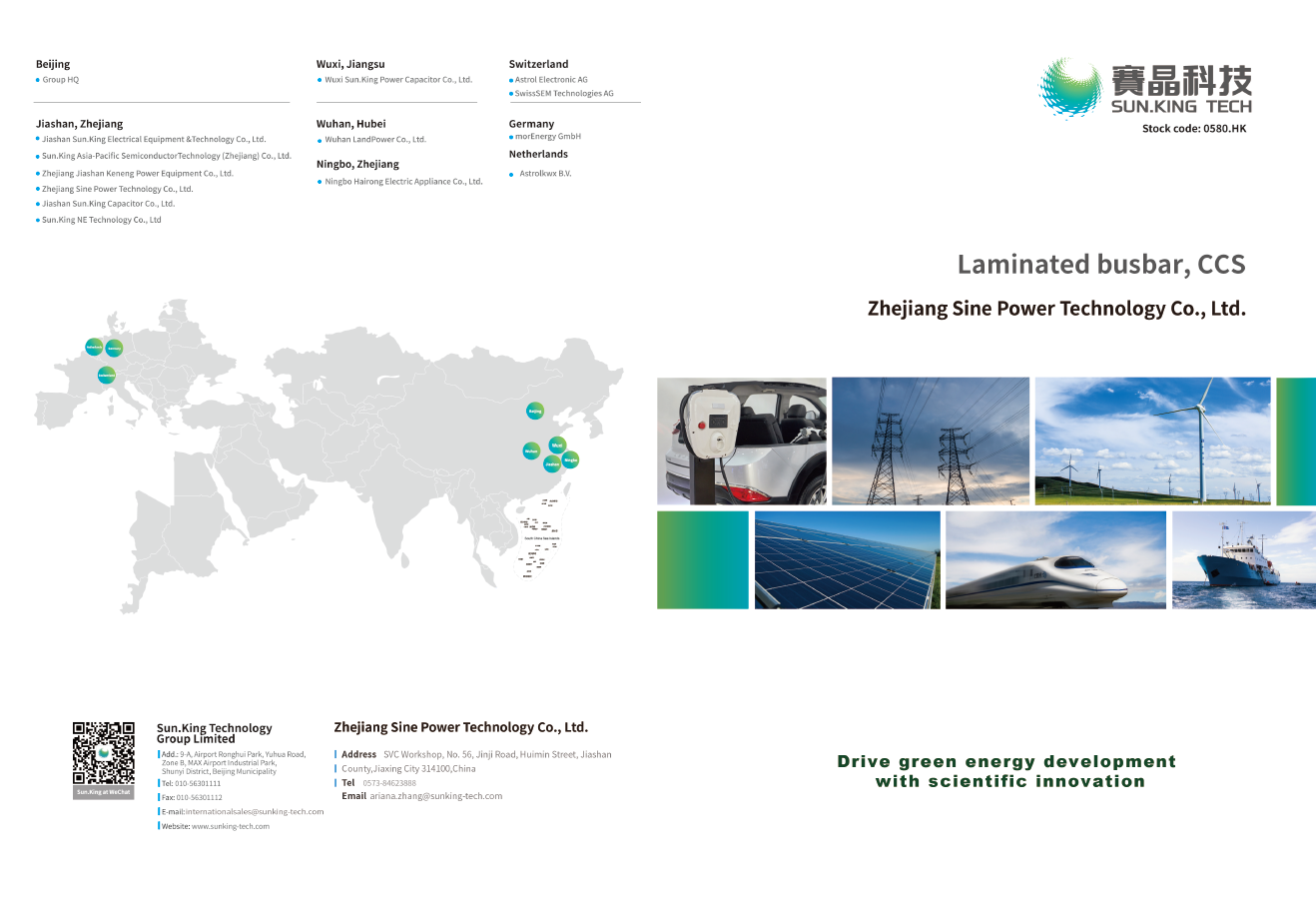
Task: Select the Beijing marker on the map
Action: point(535,411)
